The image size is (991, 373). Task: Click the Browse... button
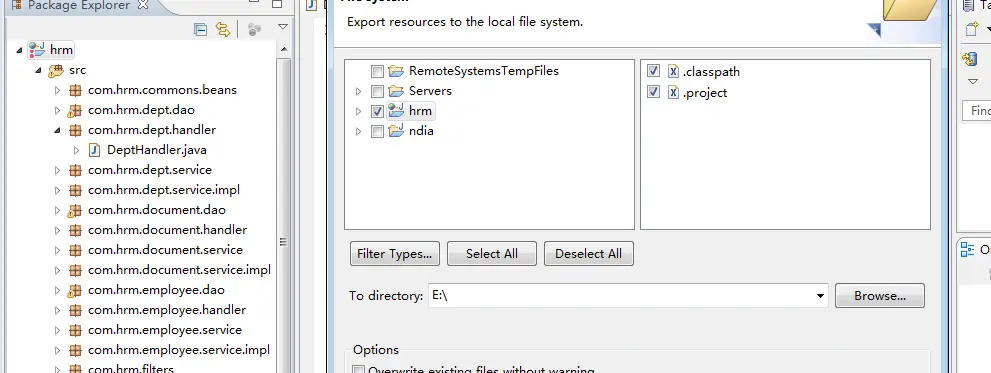point(880,295)
